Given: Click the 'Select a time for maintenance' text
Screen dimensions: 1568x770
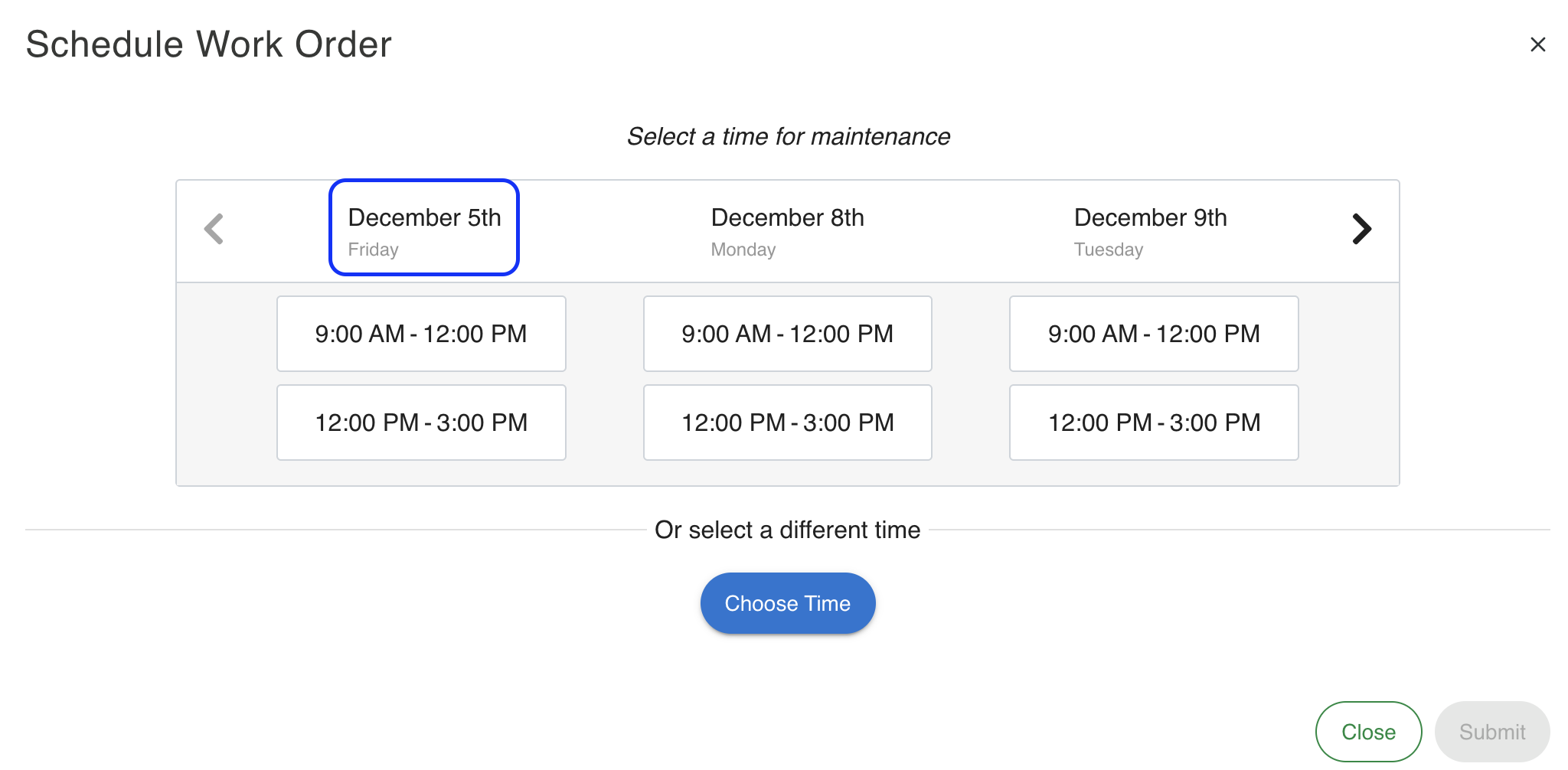Looking at the screenshot, I should (x=788, y=136).
